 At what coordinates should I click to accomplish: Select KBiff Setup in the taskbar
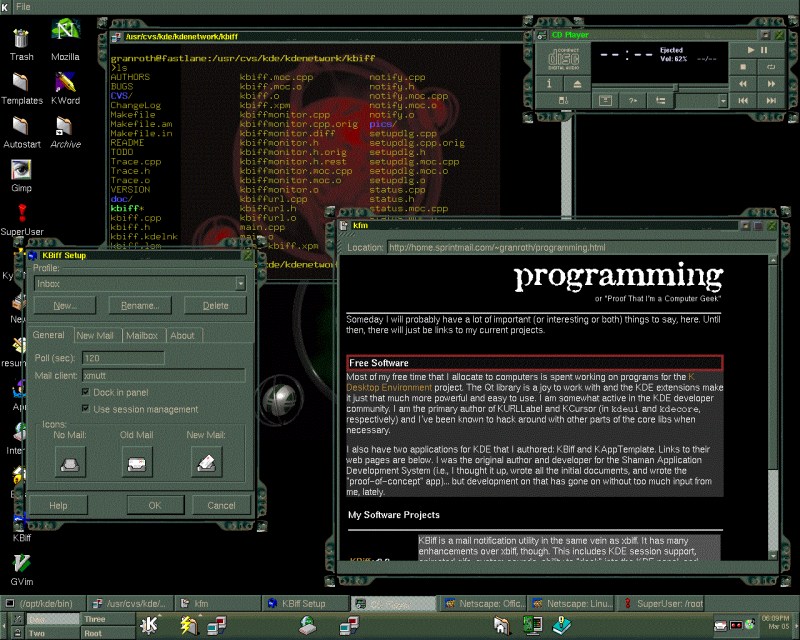[305, 603]
